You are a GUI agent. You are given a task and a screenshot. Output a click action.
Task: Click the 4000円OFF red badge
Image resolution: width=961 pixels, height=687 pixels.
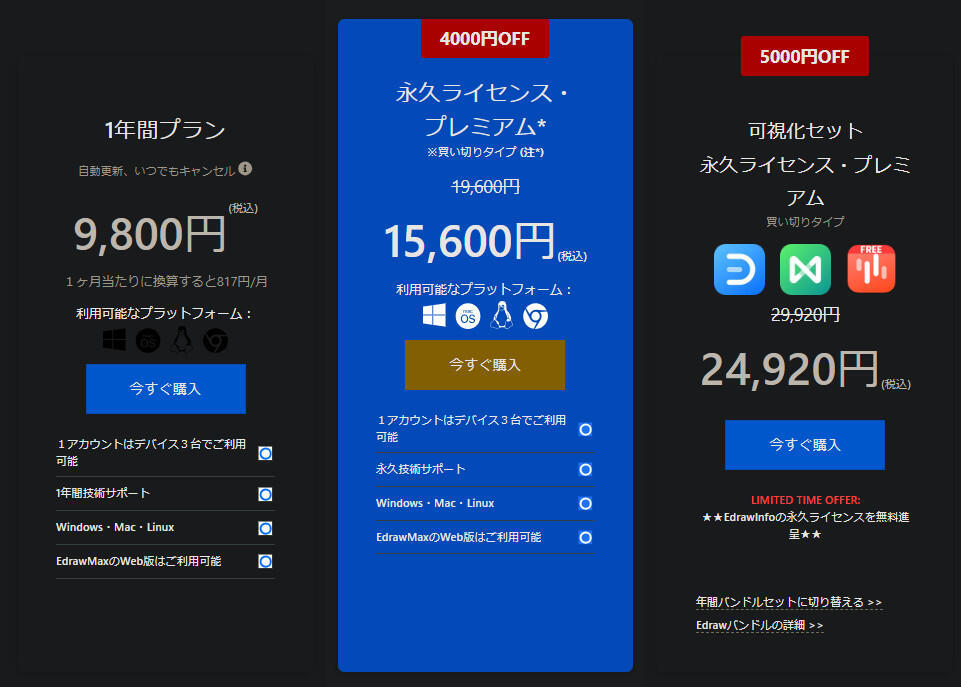[x=485, y=39]
